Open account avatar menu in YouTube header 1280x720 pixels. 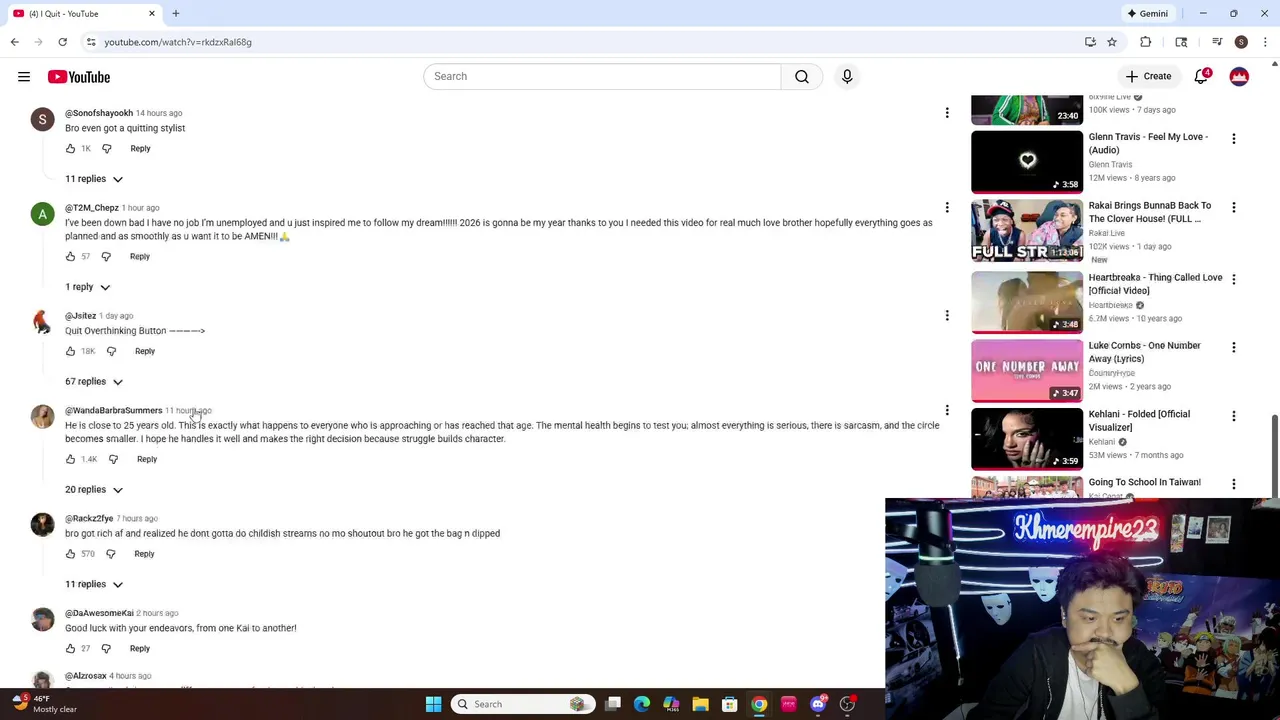click(1239, 76)
